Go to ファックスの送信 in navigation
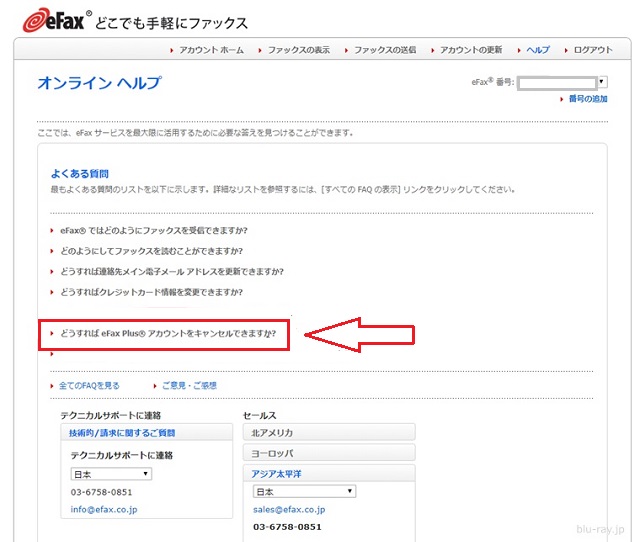Image resolution: width=640 pixels, height=542 pixels. click(x=385, y=49)
